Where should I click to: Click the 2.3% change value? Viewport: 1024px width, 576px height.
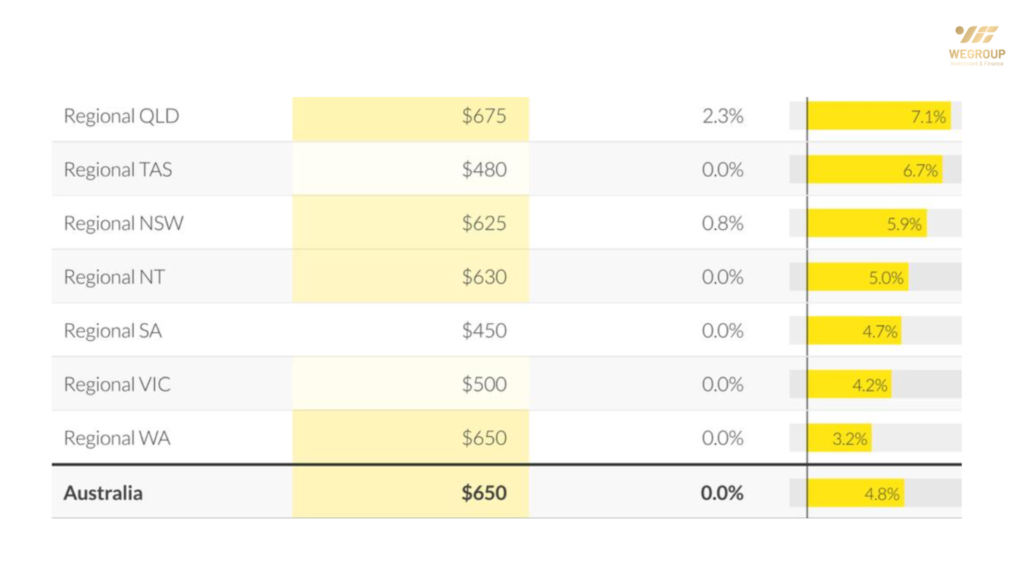[x=722, y=116]
